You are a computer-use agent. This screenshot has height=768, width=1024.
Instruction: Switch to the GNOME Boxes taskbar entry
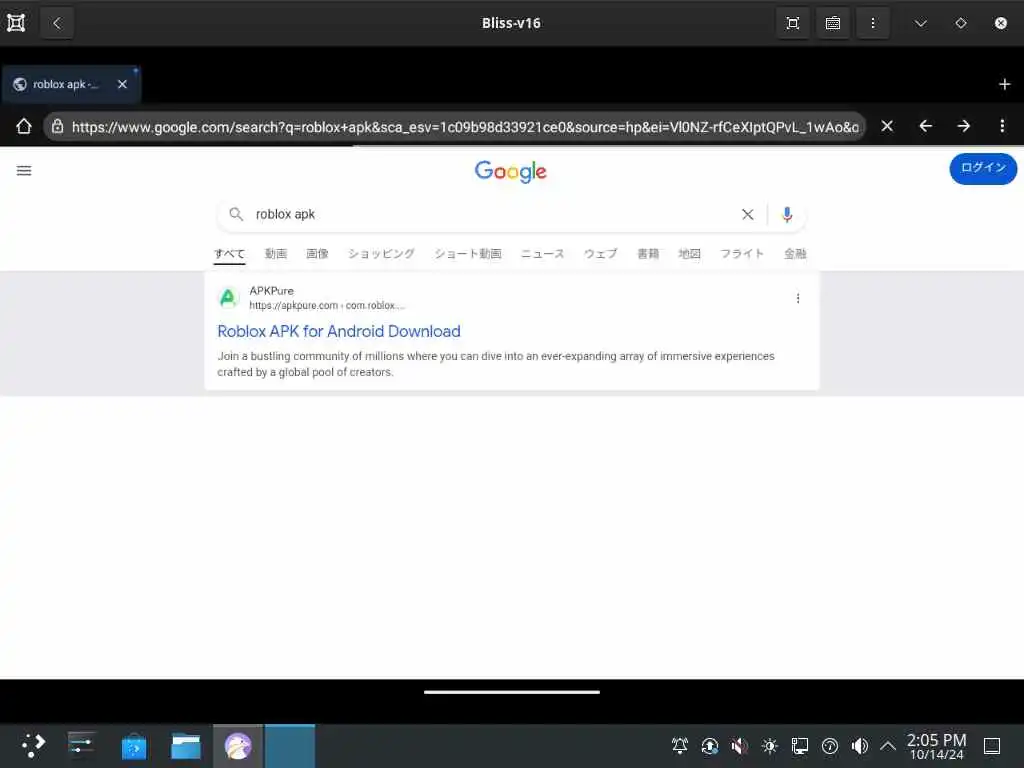point(238,746)
